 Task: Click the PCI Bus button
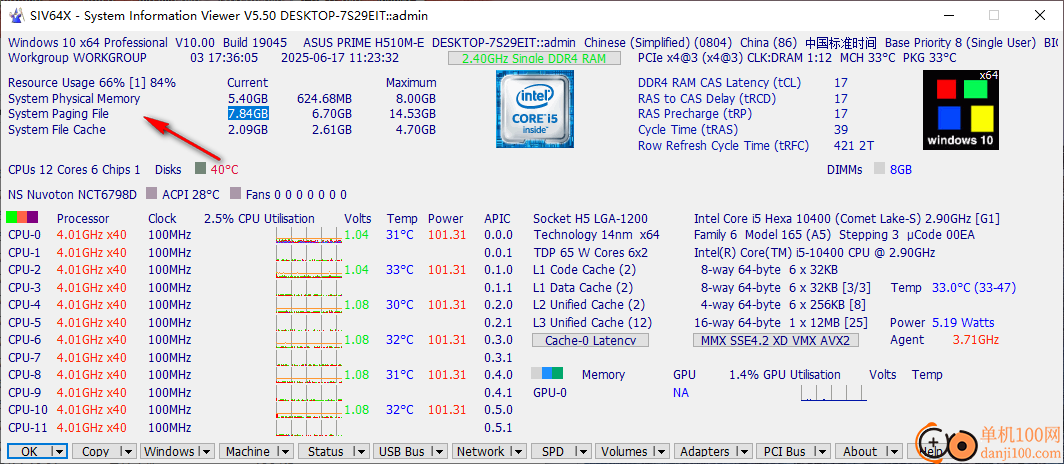(793, 451)
